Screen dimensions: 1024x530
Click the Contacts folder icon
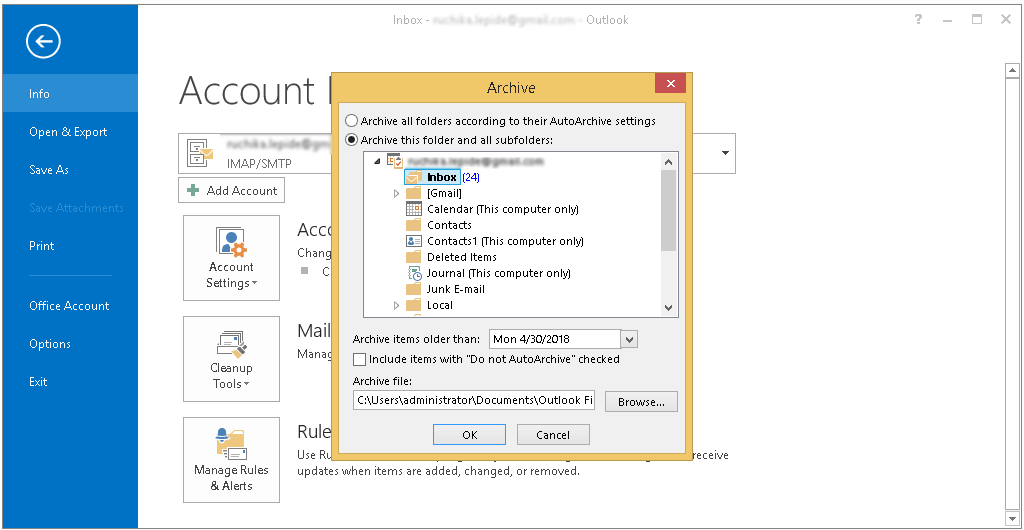413,225
